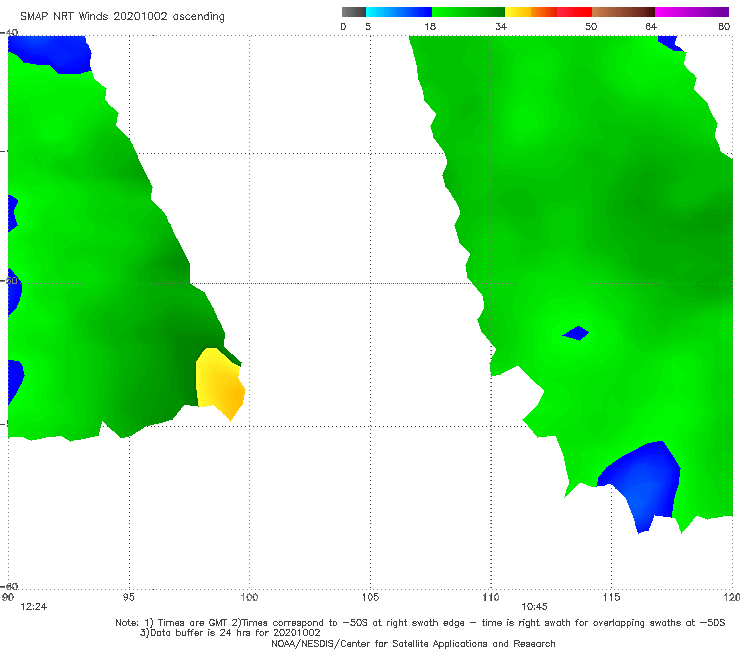Viewport: 740px width, 650px height.
Task: Click the yellow high-wind patch near 99E
Action: click(220, 383)
